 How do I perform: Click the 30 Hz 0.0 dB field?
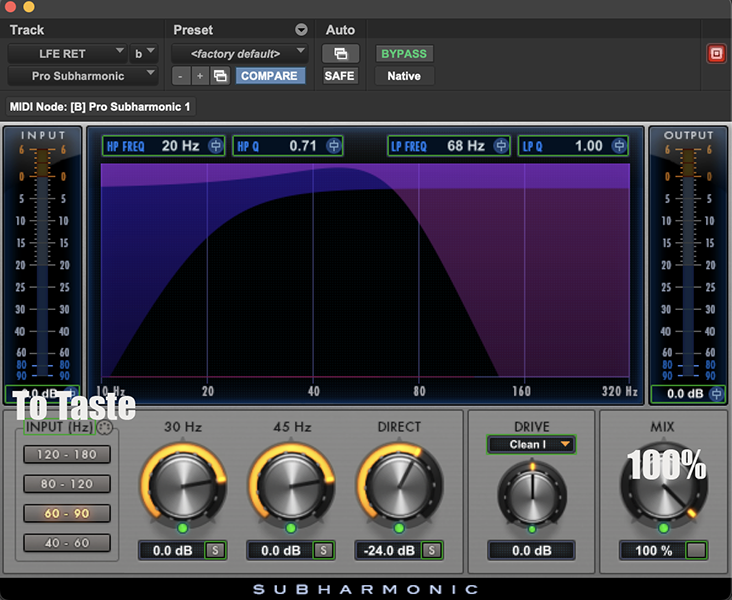(x=172, y=551)
